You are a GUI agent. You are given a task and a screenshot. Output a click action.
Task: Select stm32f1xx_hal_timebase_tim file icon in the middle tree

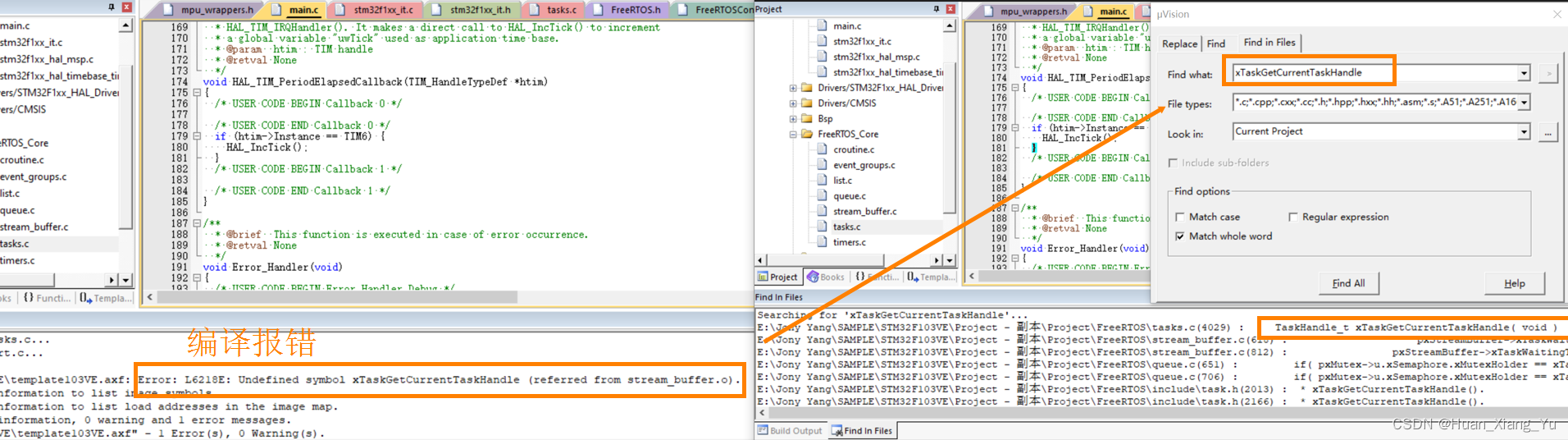[823, 72]
